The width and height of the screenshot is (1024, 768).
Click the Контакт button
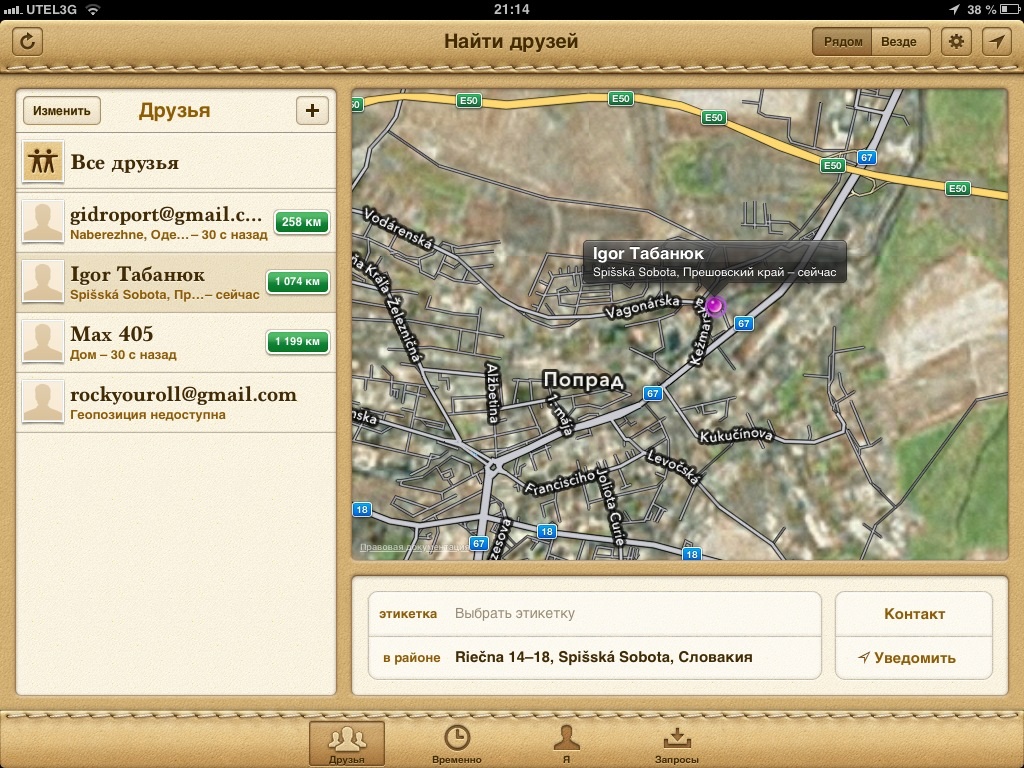point(913,614)
